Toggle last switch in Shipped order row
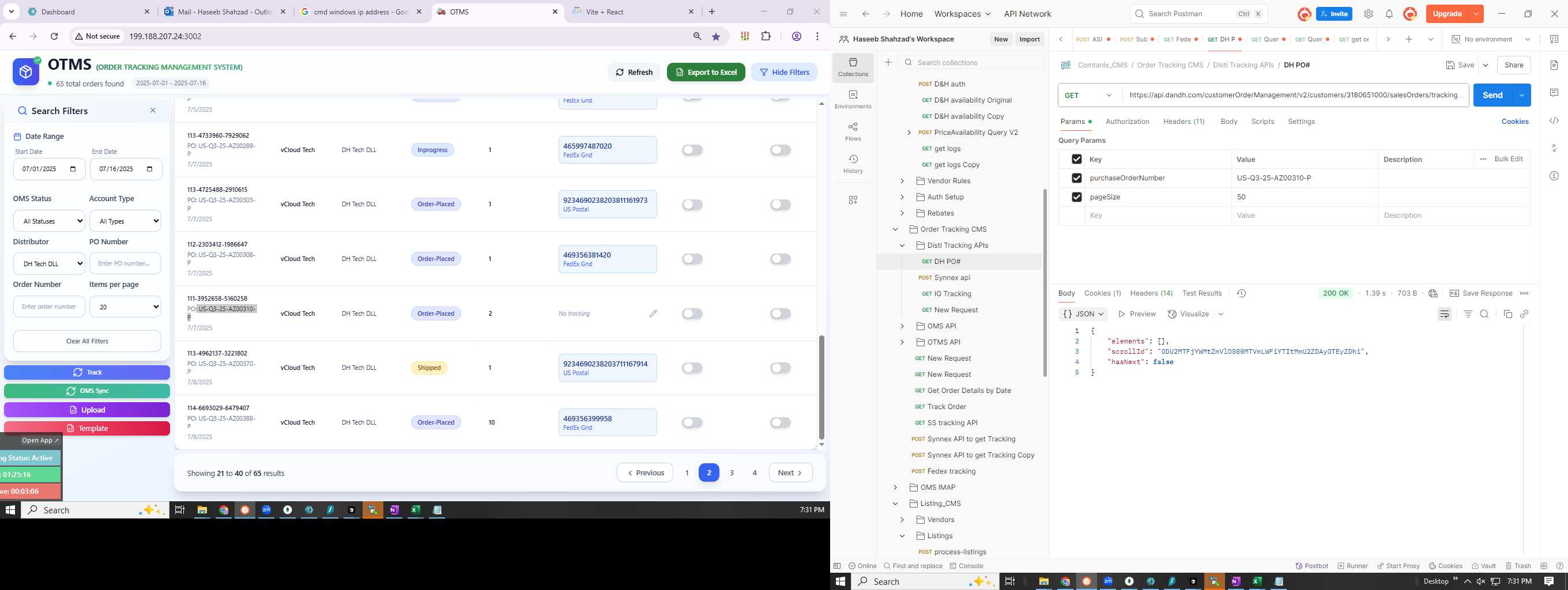Viewport: 1568px width, 590px height. (x=781, y=368)
